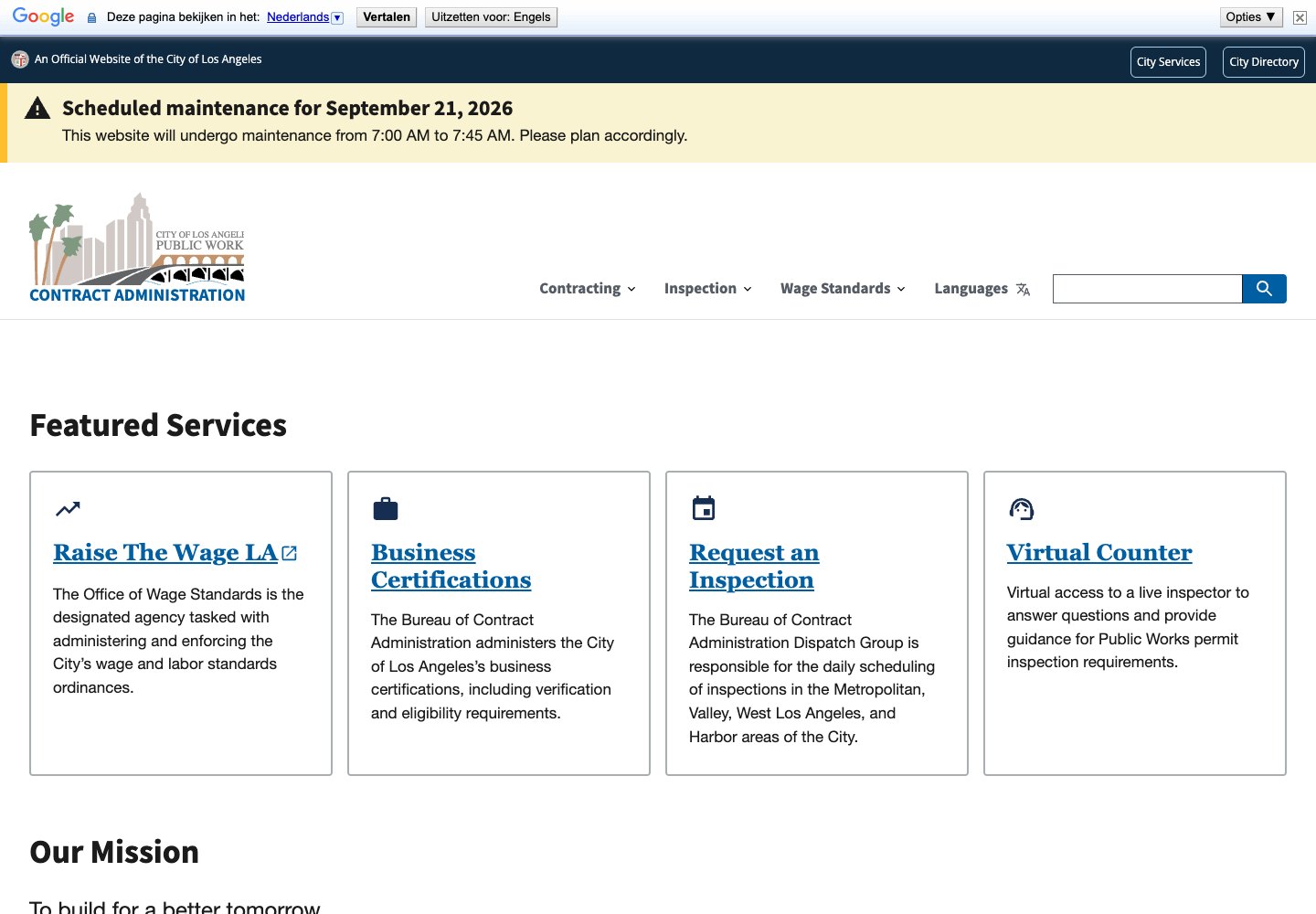Click the lock icon in translate bar
This screenshot has width=1316, height=914.
tap(91, 17)
